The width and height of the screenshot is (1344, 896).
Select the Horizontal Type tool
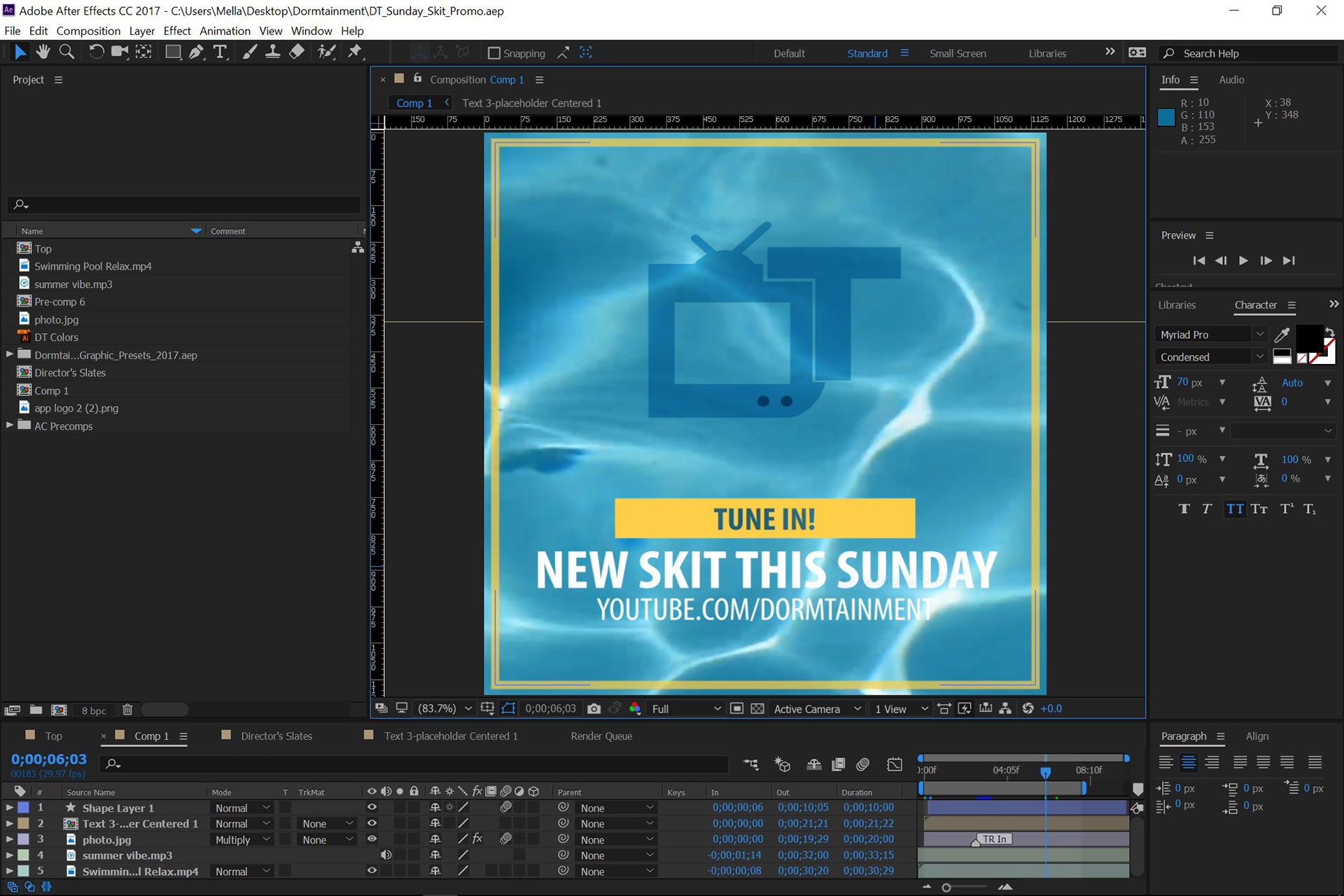pyautogui.click(x=220, y=52)
